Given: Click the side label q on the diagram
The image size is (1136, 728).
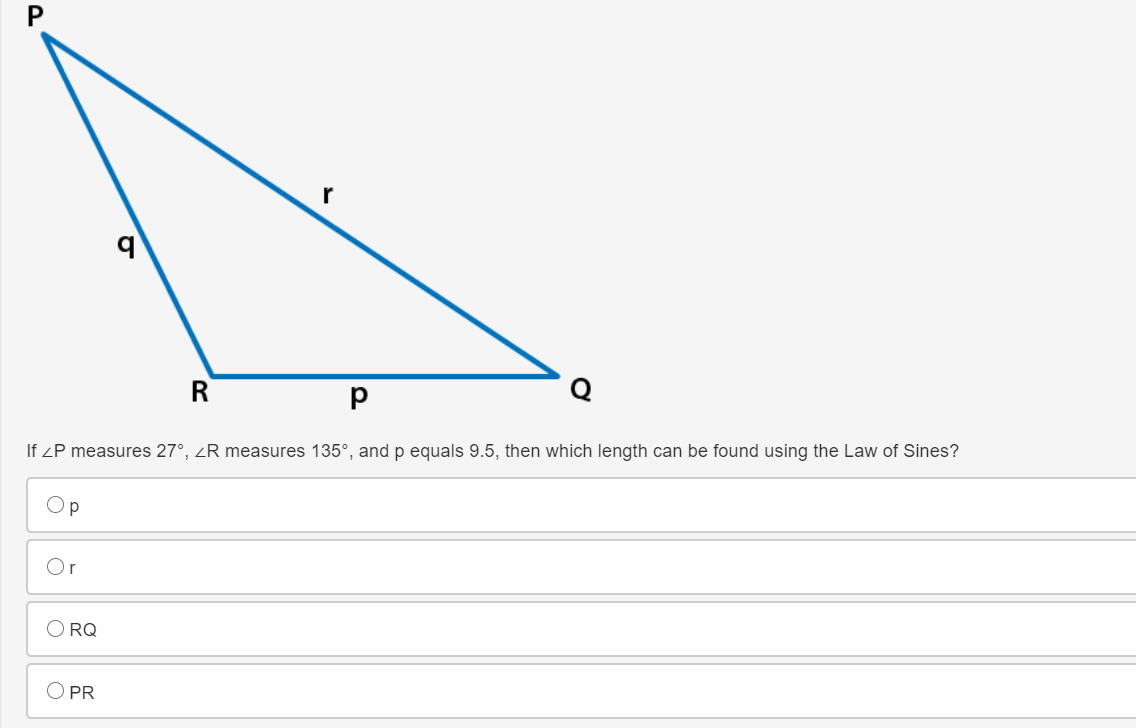Looking at the screenshot, I should coord(124,246).
